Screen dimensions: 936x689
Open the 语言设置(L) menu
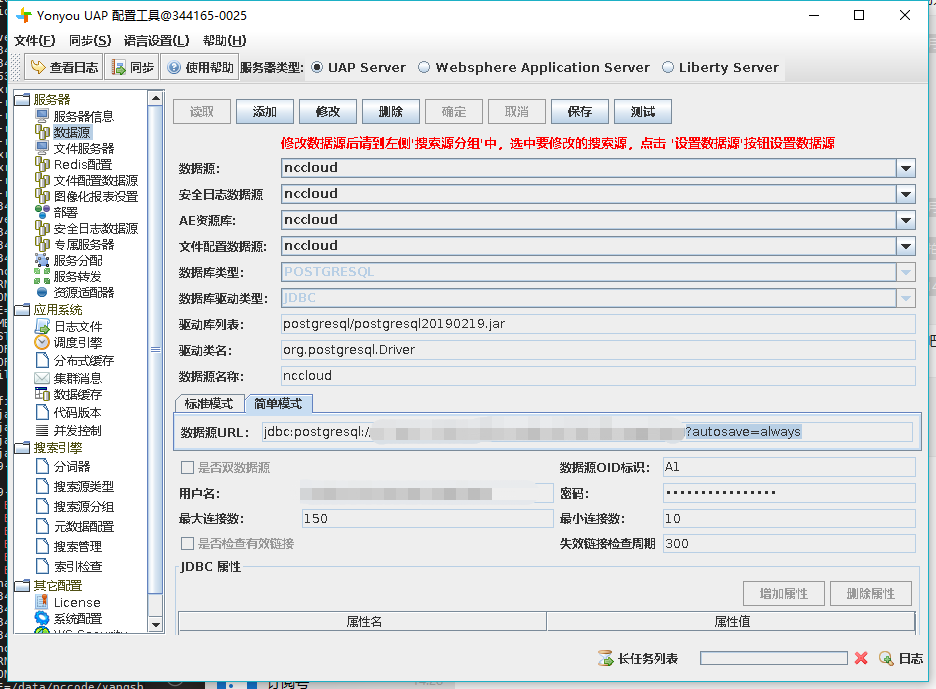(x=156, y=41)
